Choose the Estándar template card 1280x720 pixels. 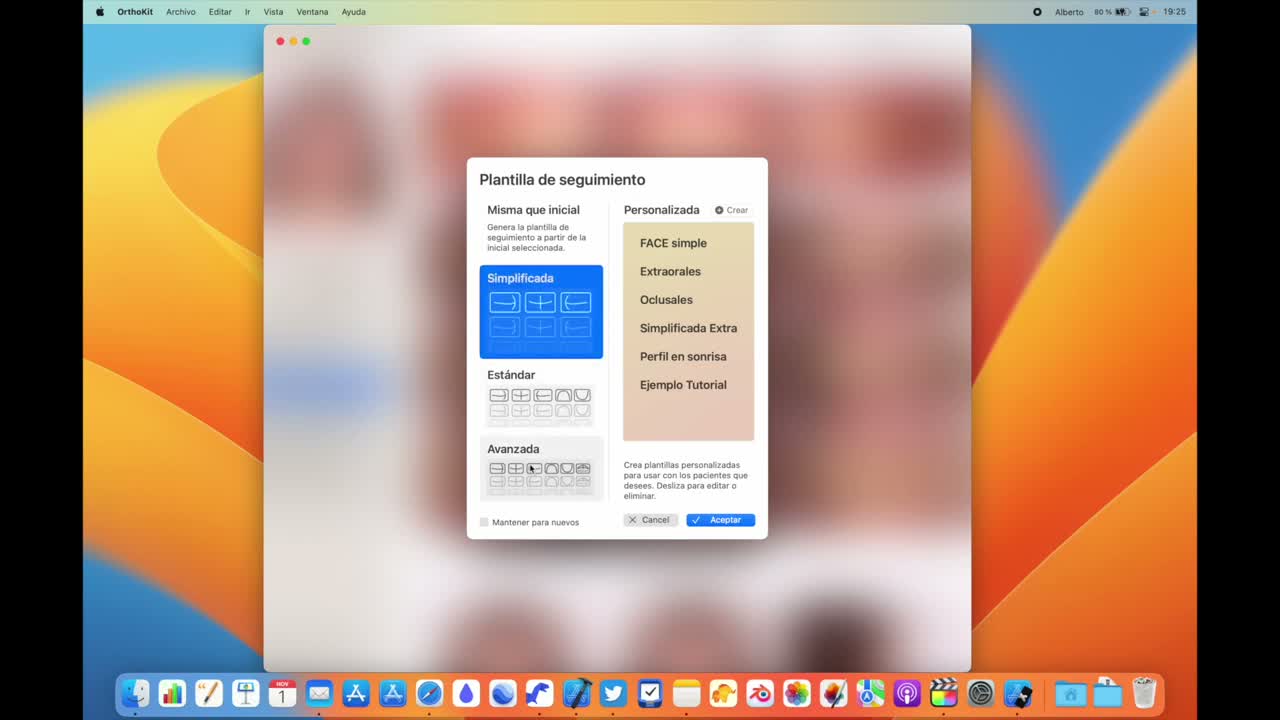pos(541,396)
